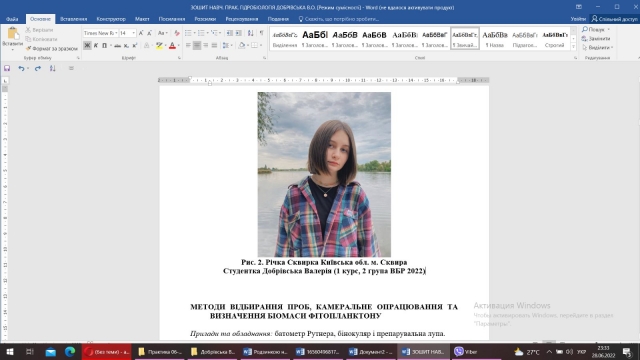This screenshot has width=640, height=360.
Task: Open the font dialog launcher
Action: click(179, 58)
